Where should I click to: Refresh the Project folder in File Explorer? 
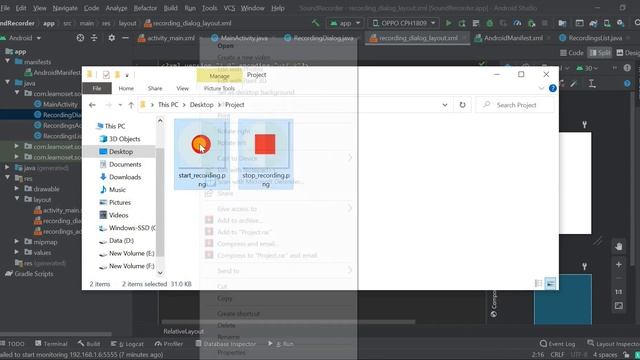[462, 105]
